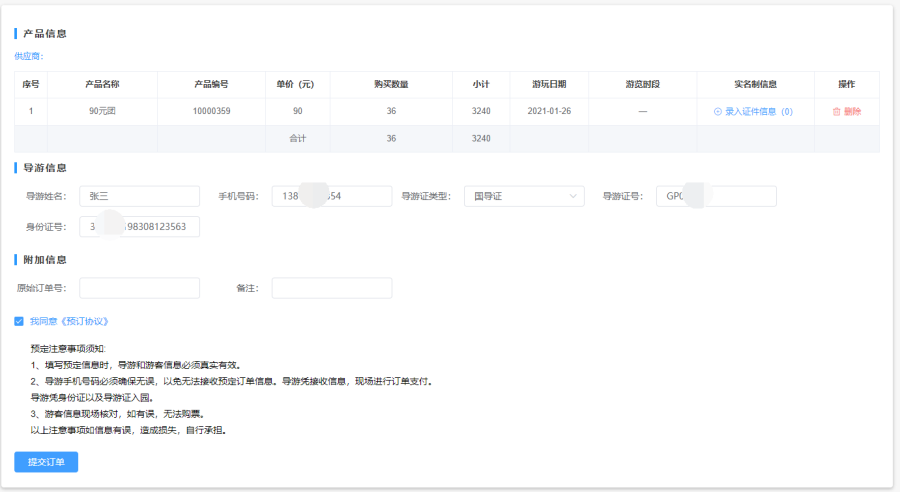This screenshot has height=492, width=900.
Task: Open the 录入证件信息 (0) link text
Action: coord(758,112)
